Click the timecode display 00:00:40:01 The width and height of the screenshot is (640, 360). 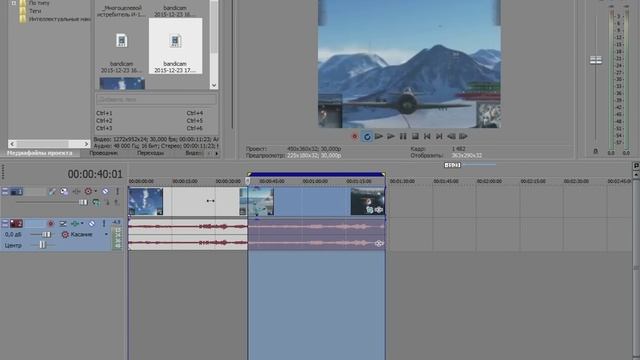[x=95, y=174]
